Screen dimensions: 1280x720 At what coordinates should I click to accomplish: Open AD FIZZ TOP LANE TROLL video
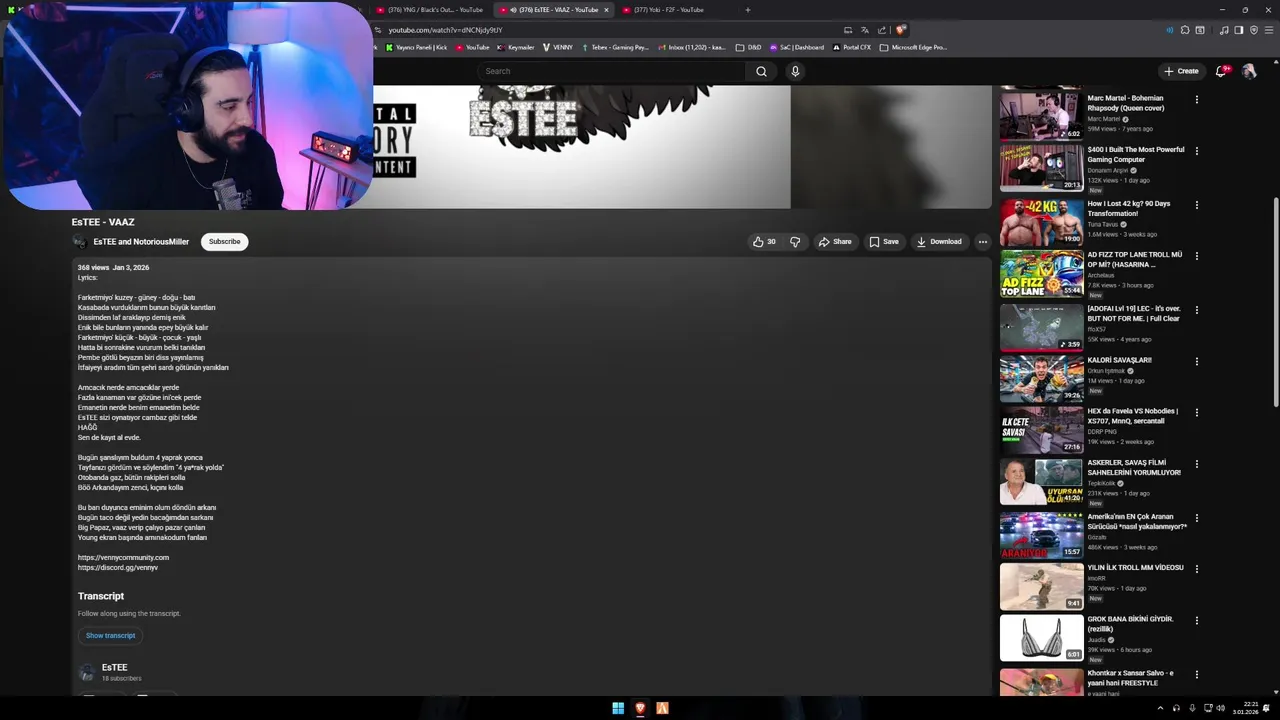coord(1041,273)
